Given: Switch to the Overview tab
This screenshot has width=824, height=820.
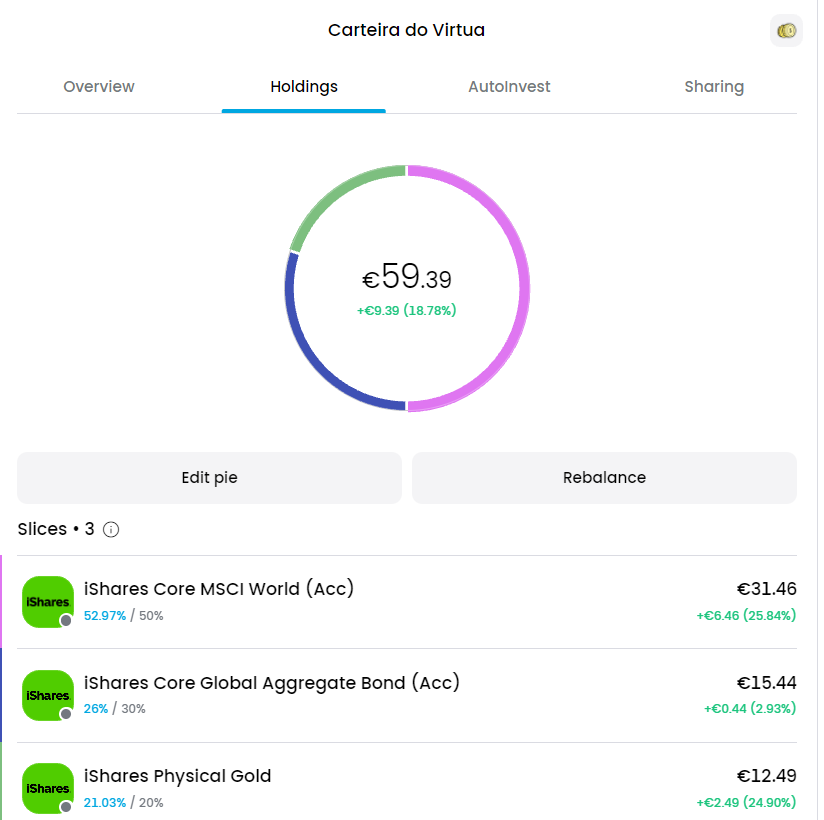Looking at the screenshot, I should click(x=99, y=86).
